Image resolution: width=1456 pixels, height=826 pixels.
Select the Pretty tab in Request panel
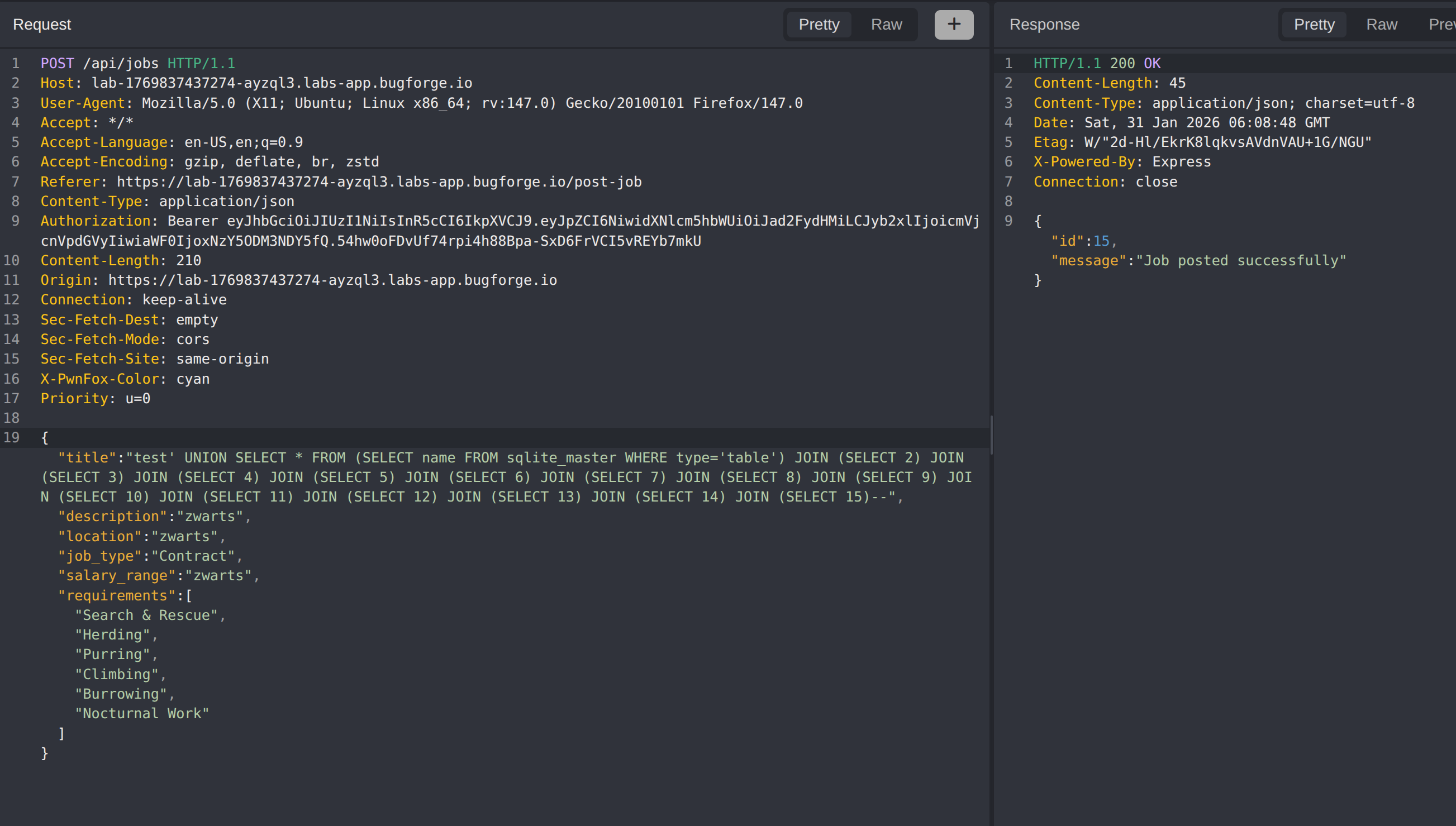click(818, 25)
